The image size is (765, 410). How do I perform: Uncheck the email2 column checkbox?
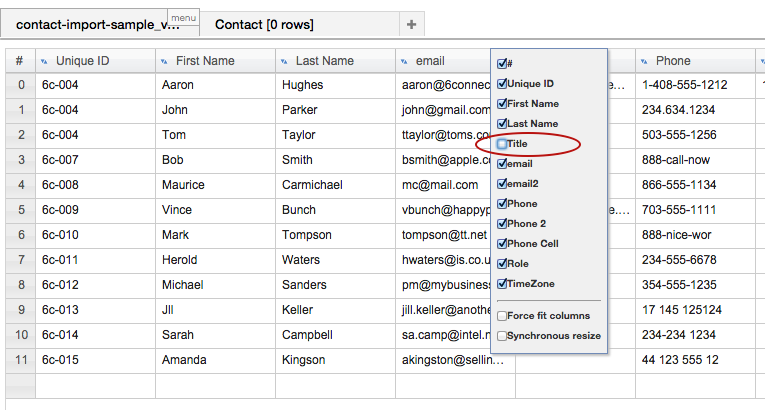(x=502, y=184)
